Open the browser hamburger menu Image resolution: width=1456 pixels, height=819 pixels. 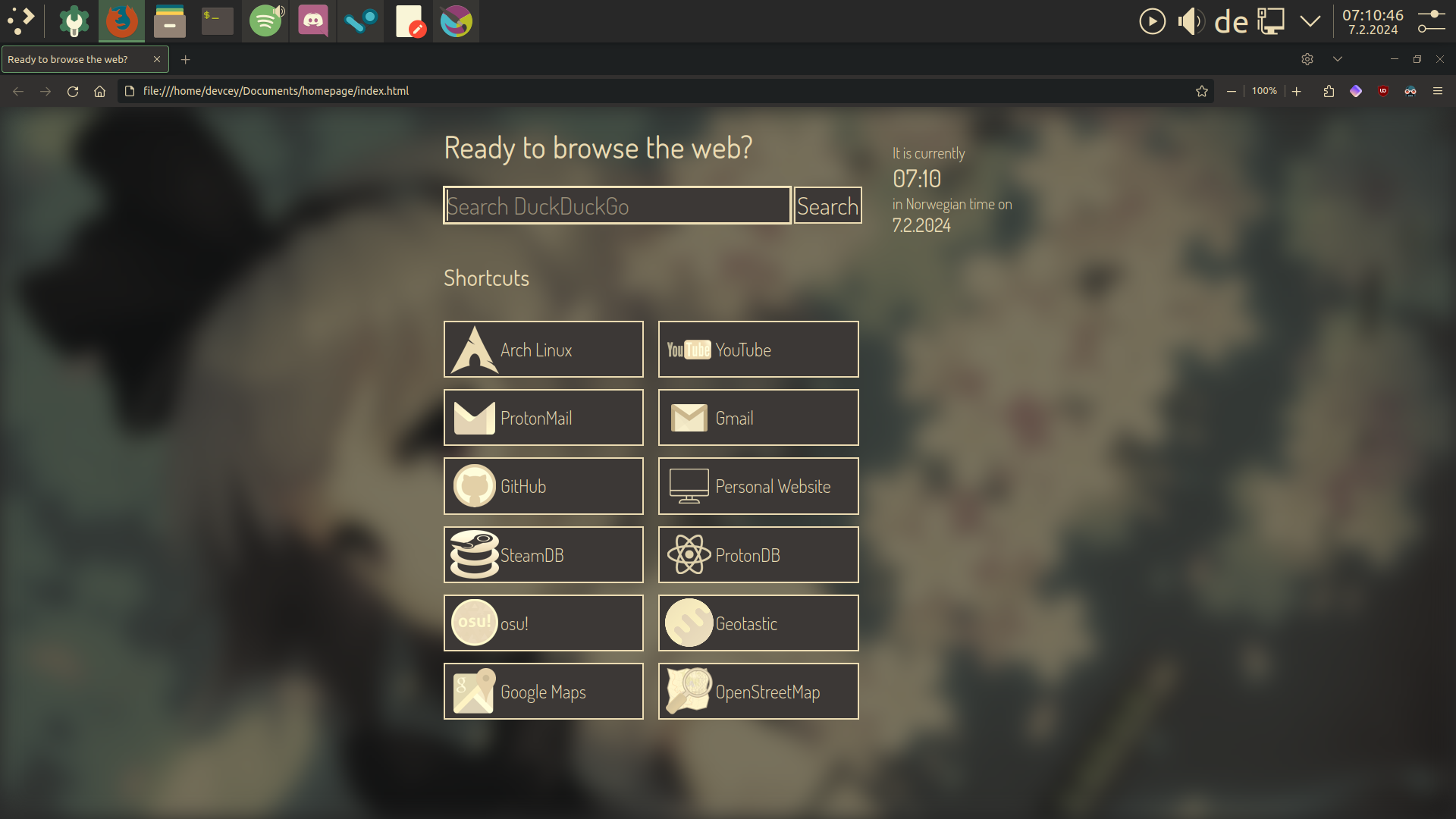[x=1438, y=91]
